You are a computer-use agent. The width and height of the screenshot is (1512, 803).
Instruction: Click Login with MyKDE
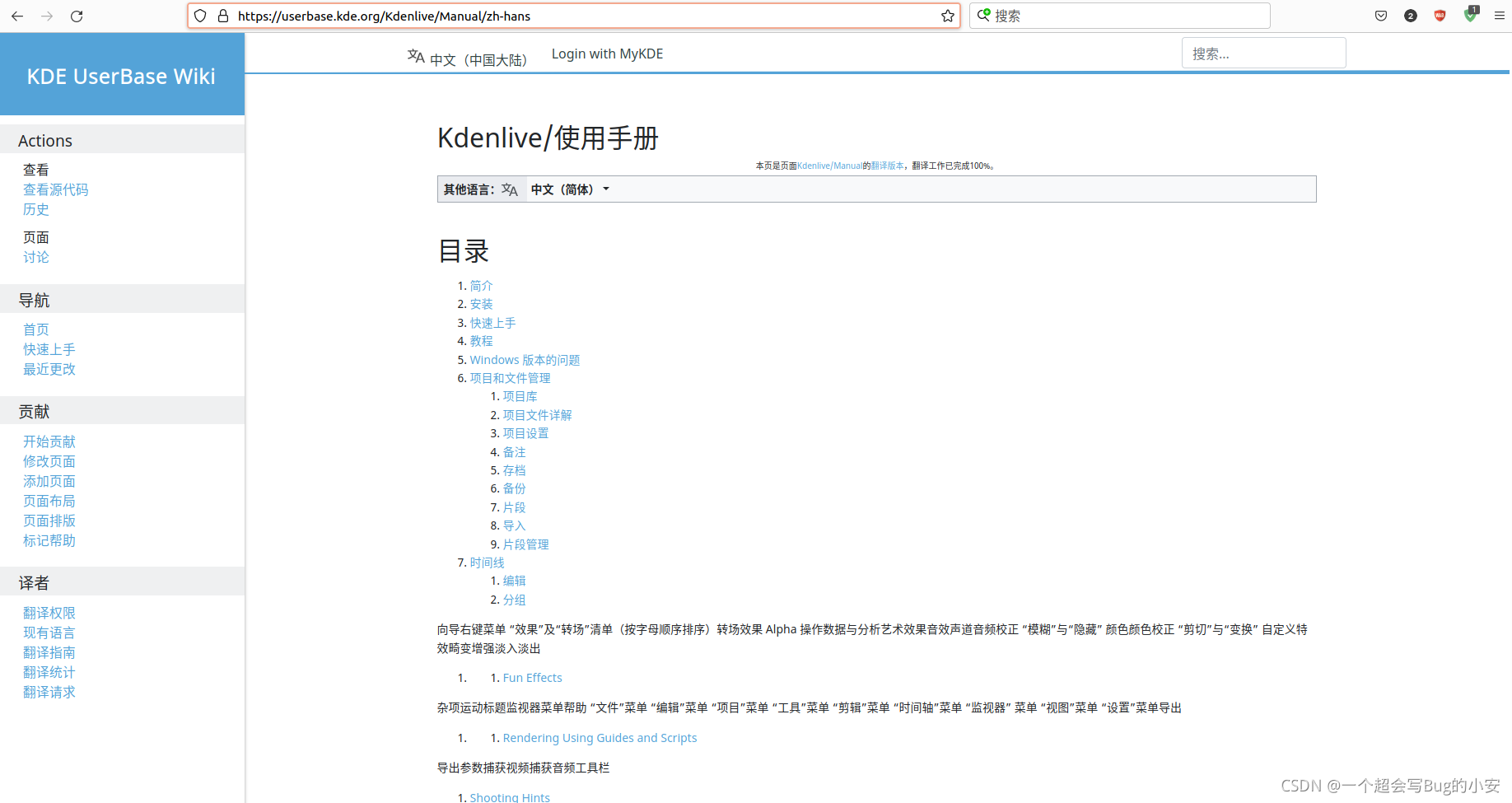[607, 54]
